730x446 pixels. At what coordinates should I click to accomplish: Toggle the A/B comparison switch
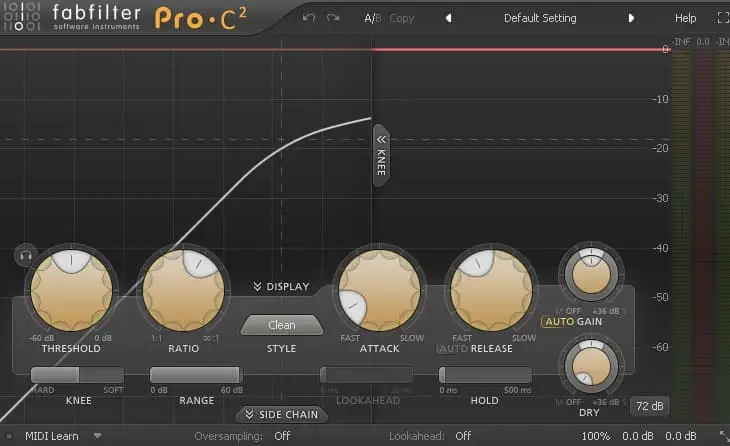point(372,18)
